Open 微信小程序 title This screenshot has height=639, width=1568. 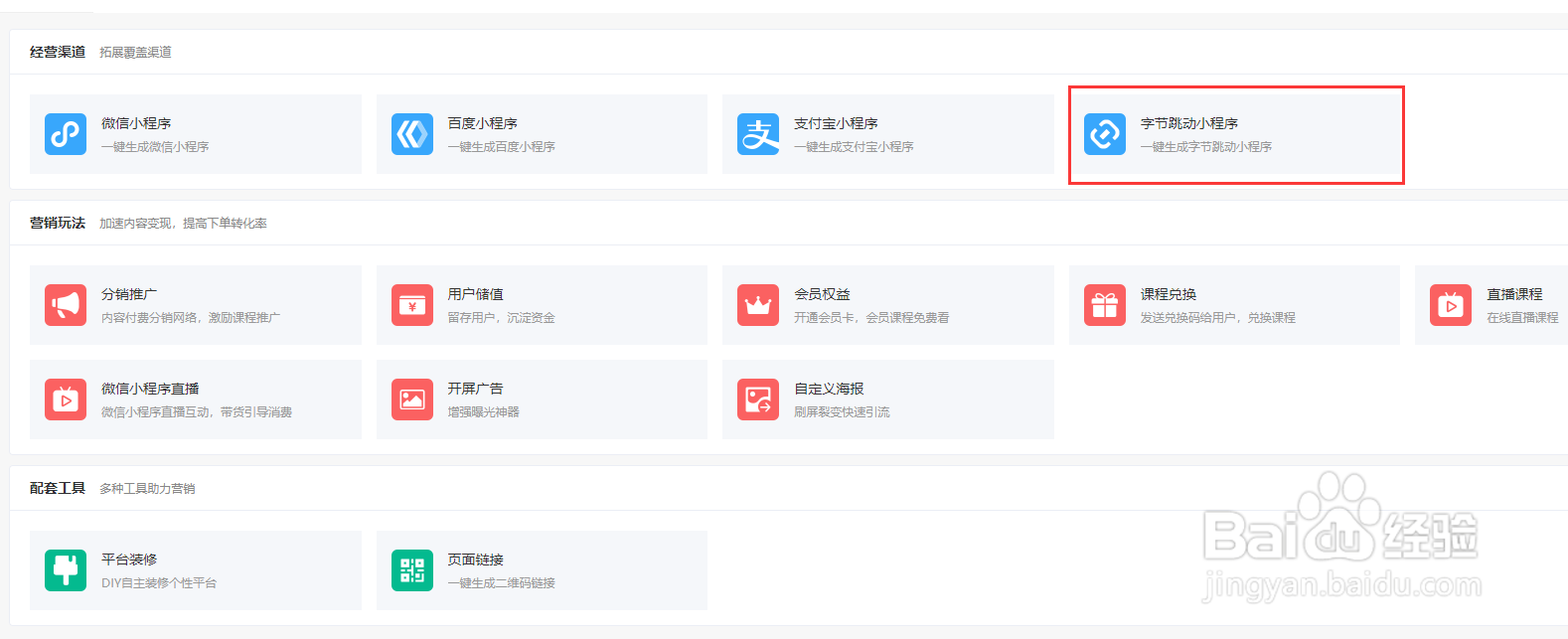coord(136,123)
